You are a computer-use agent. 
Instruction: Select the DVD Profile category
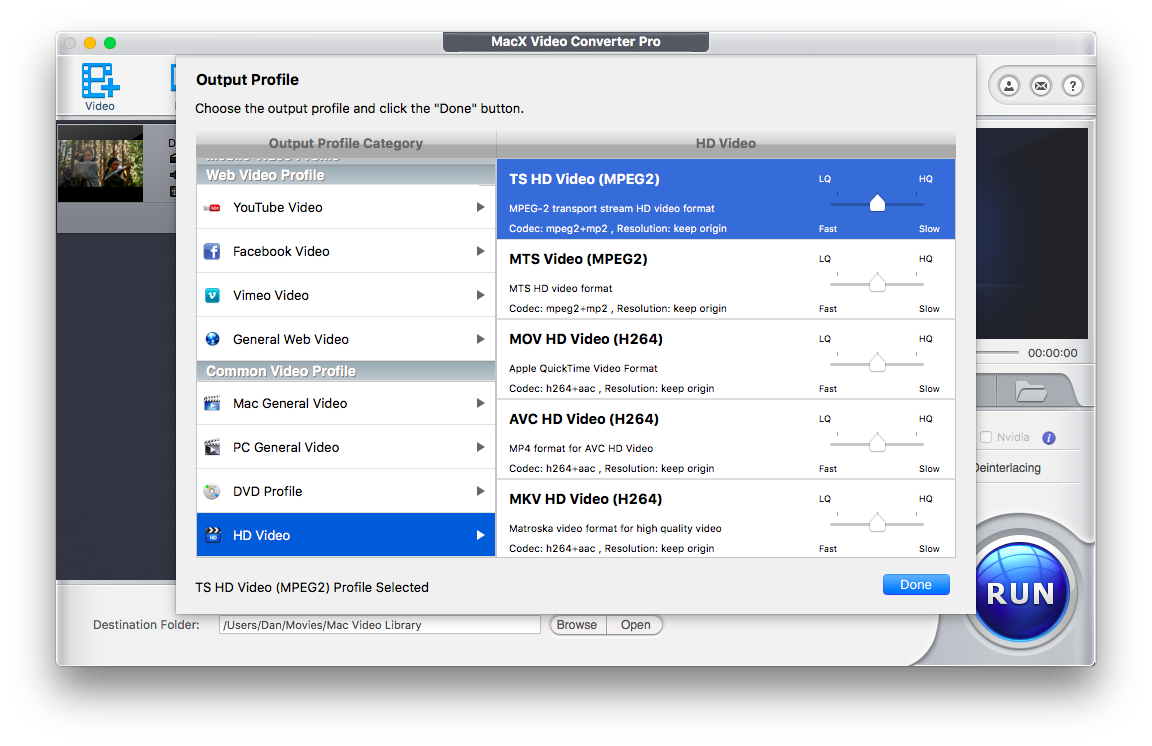click(x=346, y=491)
